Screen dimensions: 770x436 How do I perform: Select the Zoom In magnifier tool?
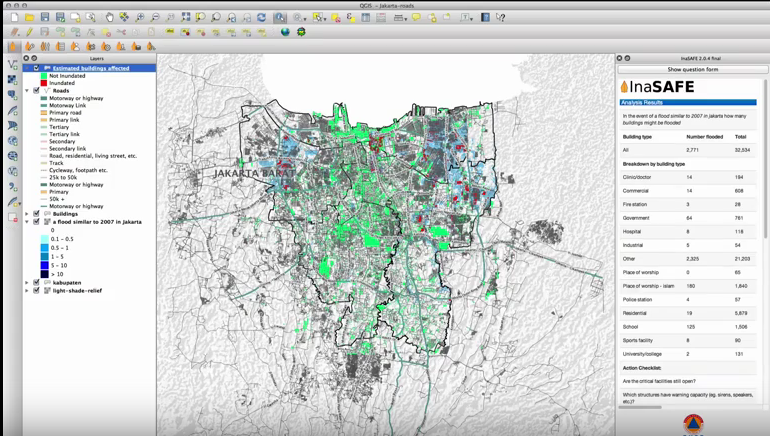coord(139,18)
